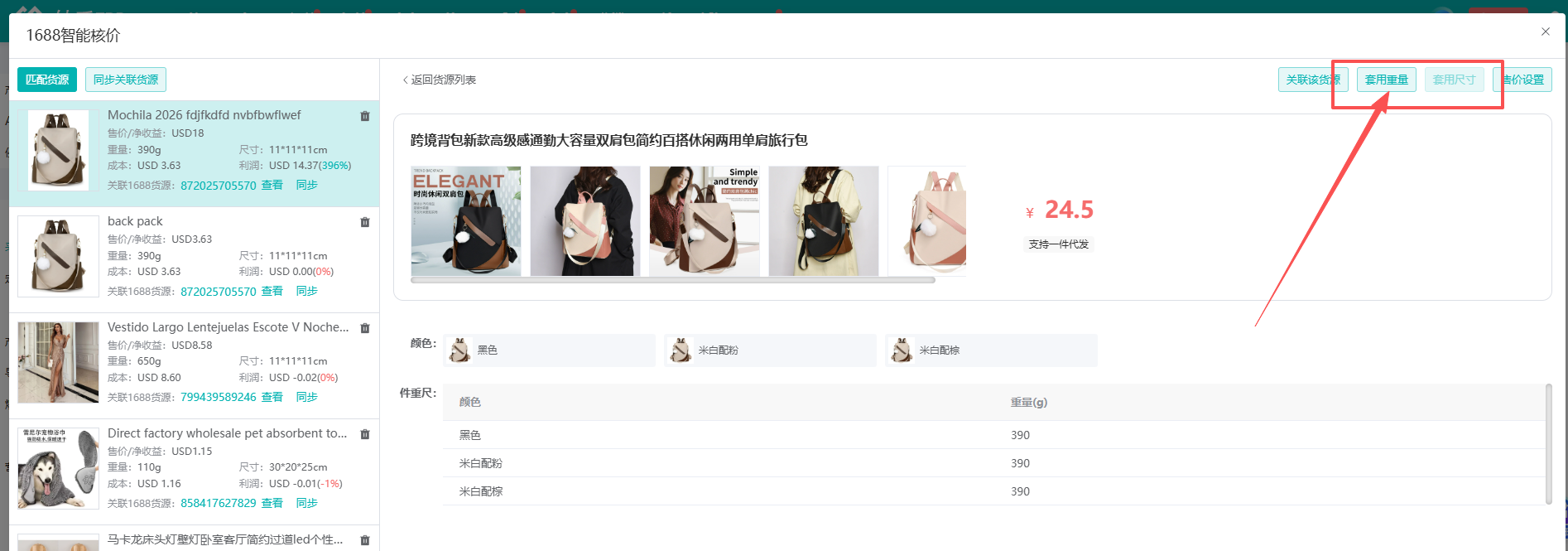Close the 1688智能核价 dialog

coord(1545,31)
